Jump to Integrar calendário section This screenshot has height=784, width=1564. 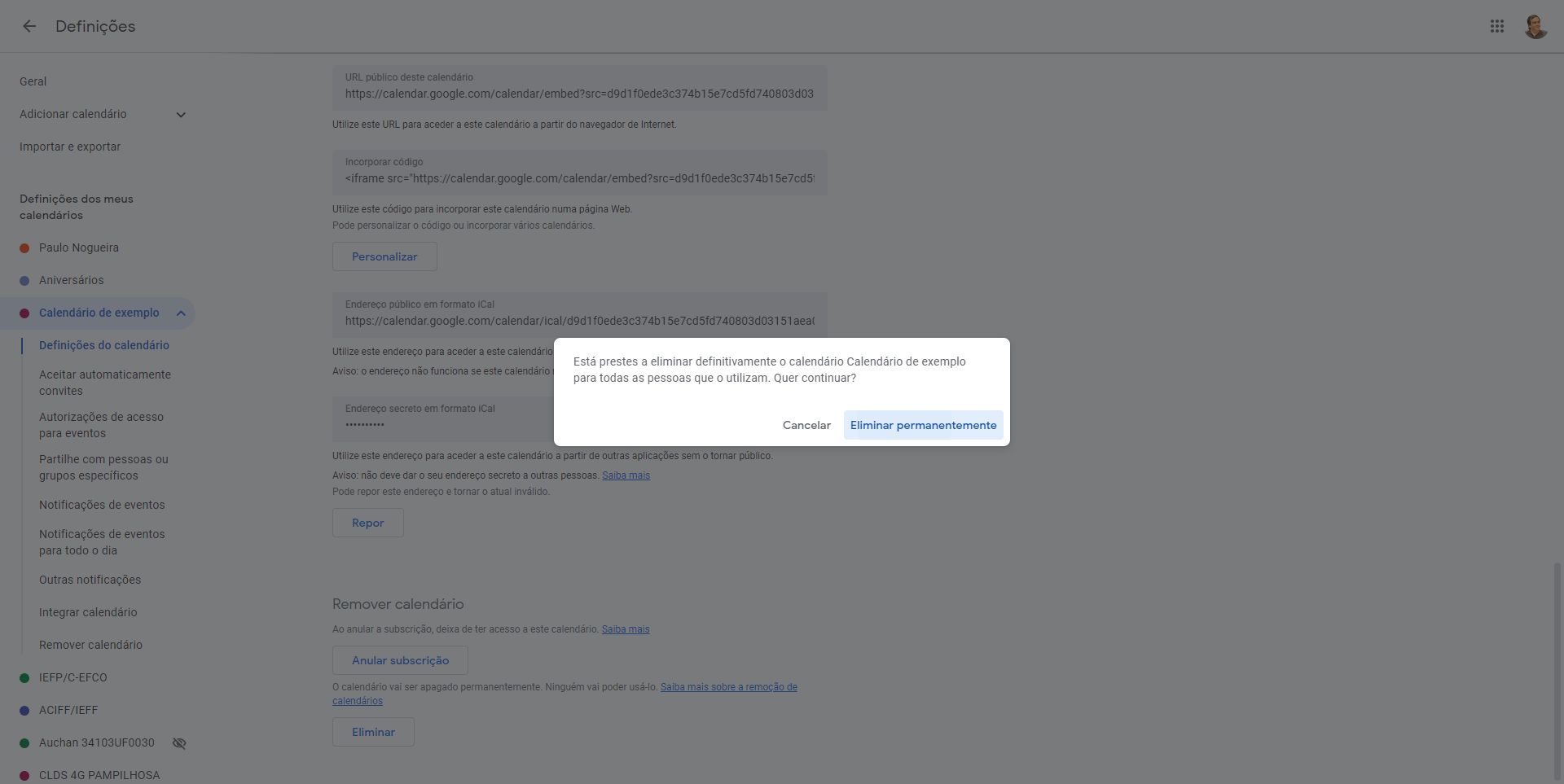point(88,612)
